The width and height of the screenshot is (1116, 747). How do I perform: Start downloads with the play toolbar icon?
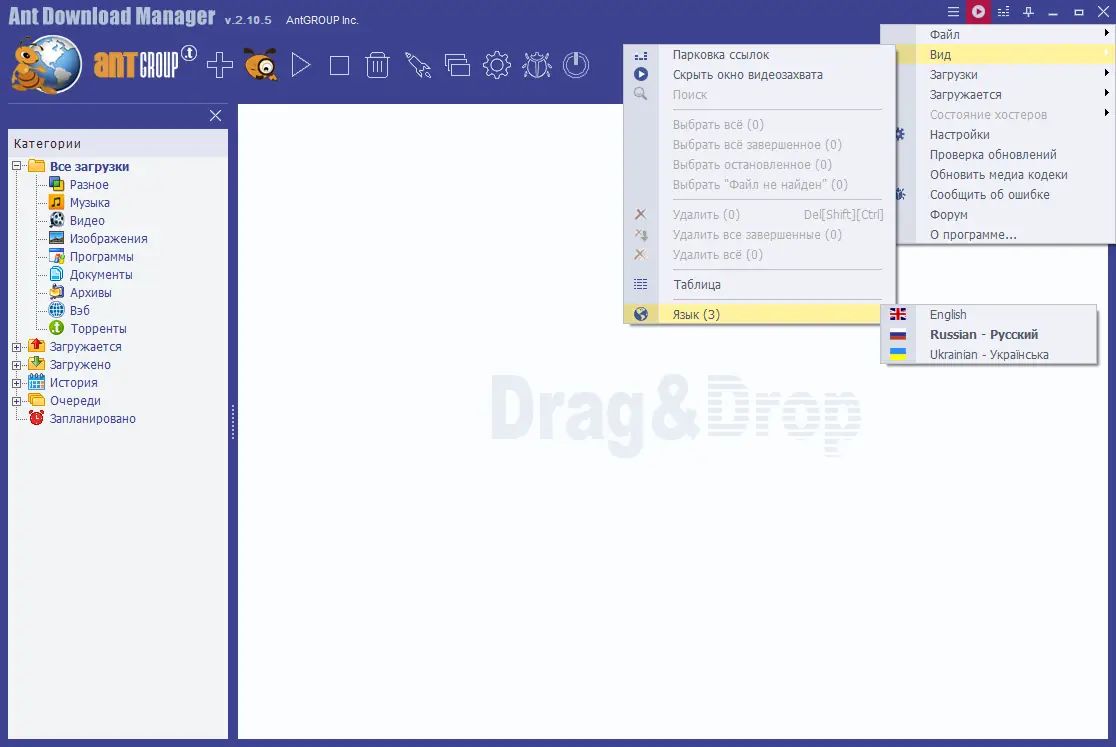tap(299, 64)
